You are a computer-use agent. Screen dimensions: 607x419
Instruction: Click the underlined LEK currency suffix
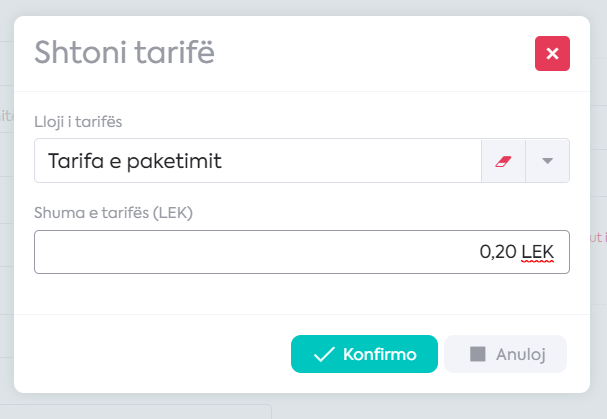(538, 252)
